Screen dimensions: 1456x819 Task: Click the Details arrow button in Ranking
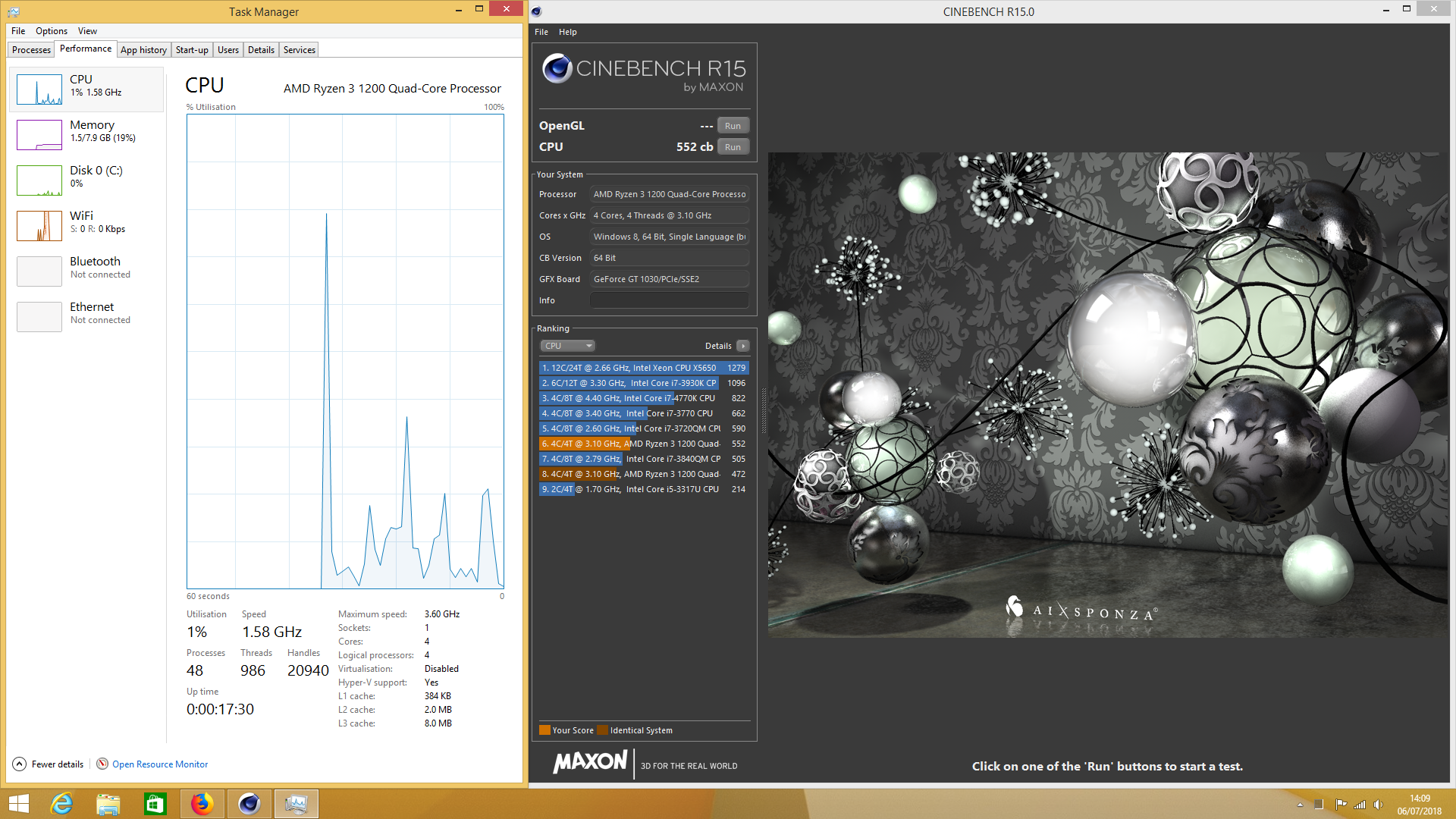(743, 346)
